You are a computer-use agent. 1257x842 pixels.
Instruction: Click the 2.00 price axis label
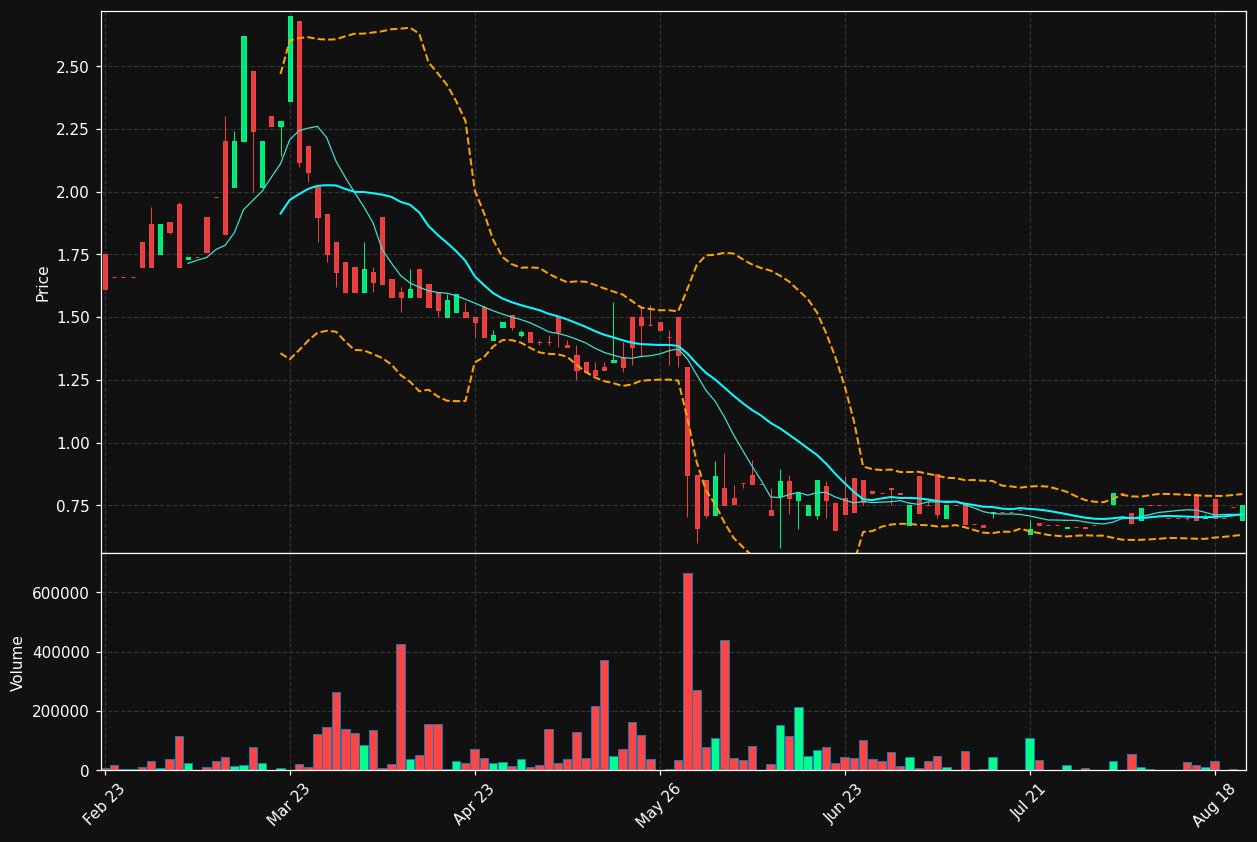tap(75, 192)
